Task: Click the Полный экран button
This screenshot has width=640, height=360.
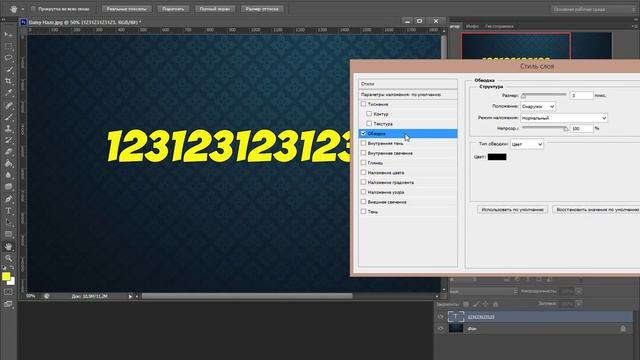Action: (215, 9)
